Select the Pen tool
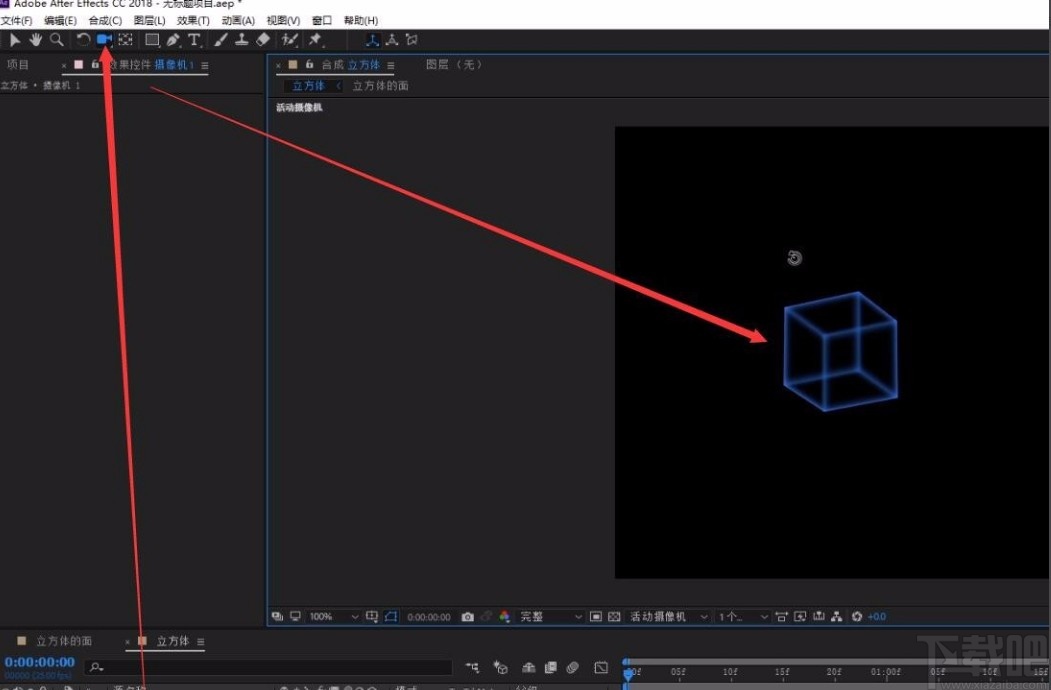Viewport: 1051px width, 690px height. [174, 40]
